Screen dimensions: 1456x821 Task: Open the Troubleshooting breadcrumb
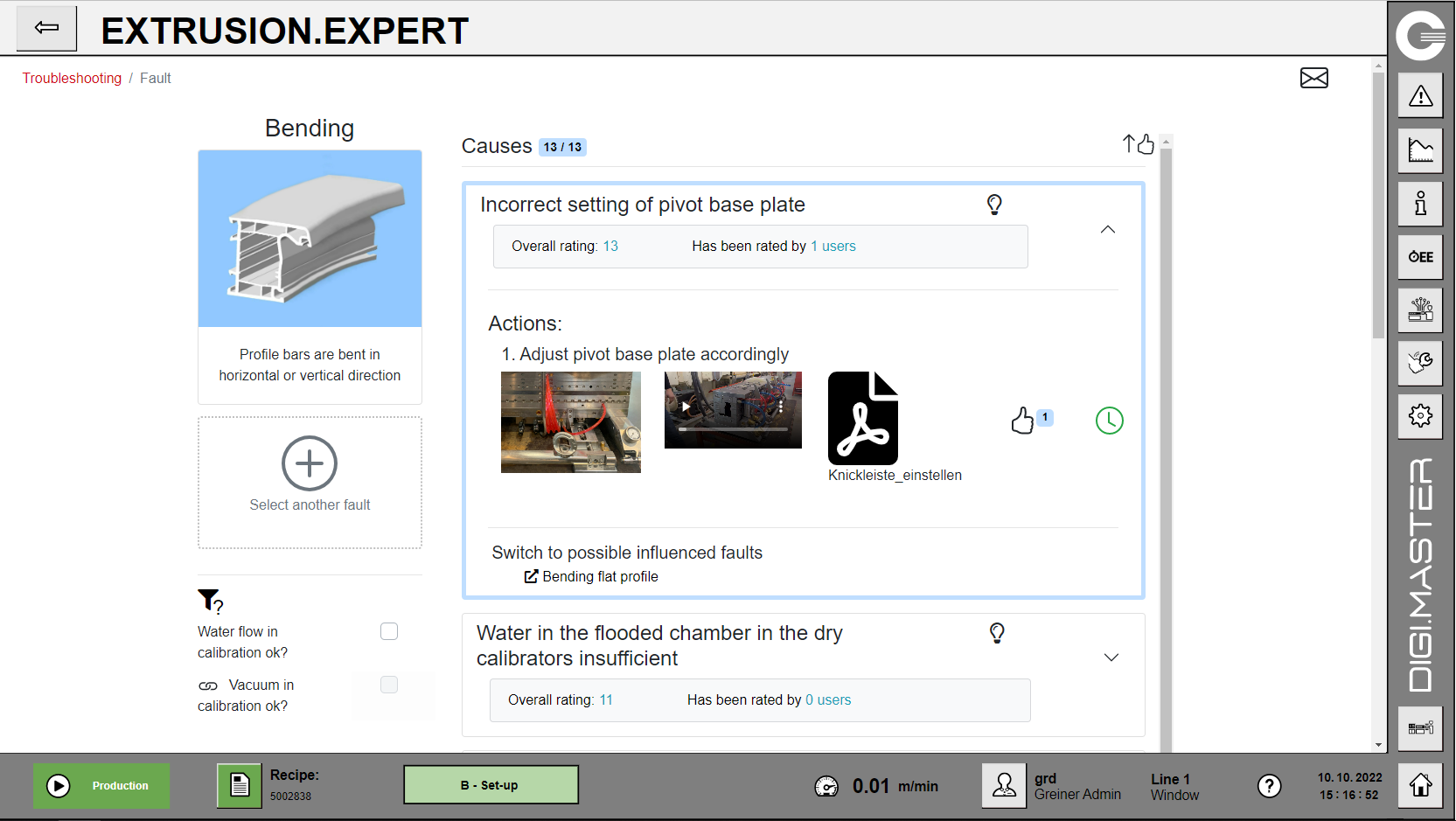(72, 78)
